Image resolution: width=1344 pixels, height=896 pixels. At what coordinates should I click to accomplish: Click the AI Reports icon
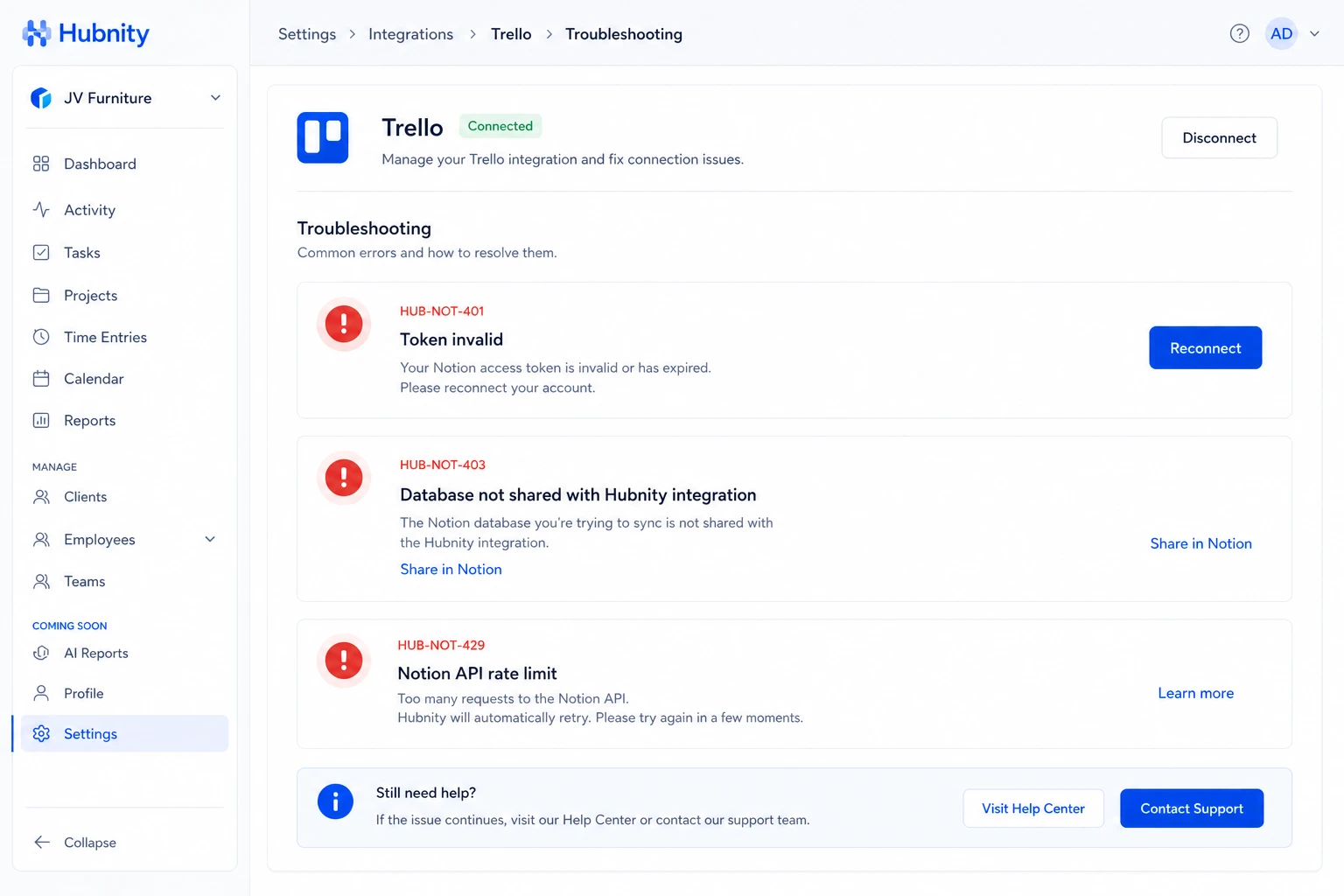coord(41,653)
